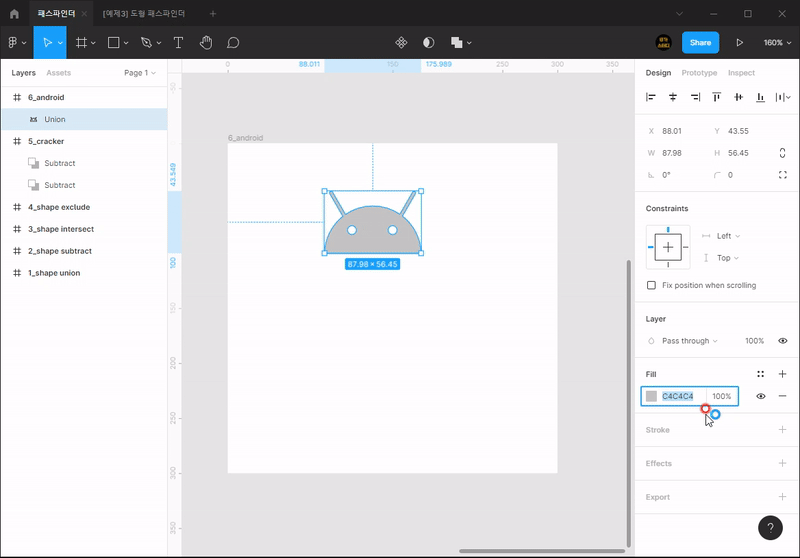Open the gray fill color swatch
This screenshot has height=558, width=800.
651,396
